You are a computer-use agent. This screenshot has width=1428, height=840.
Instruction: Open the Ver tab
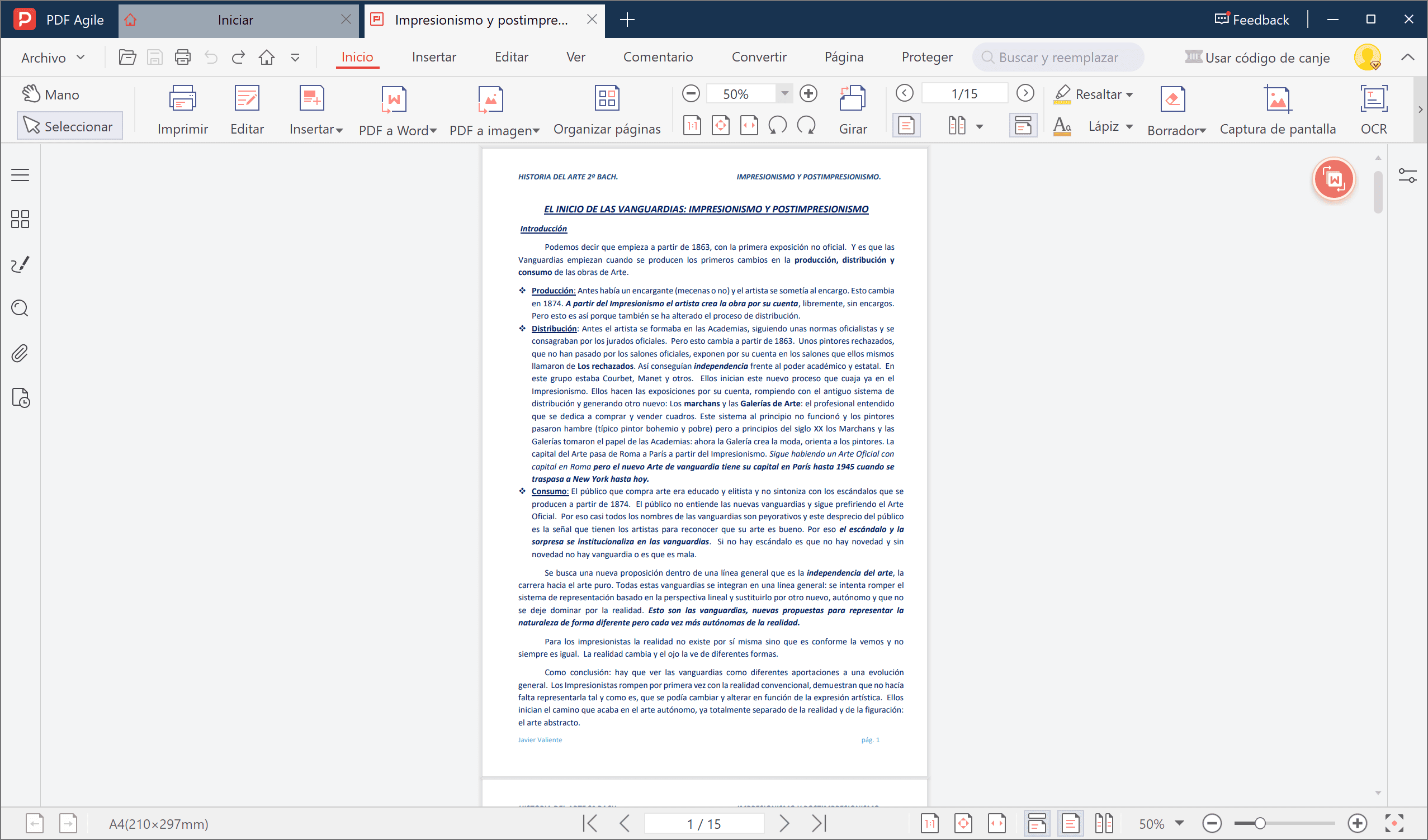pyautogui.click(x=575, y=56)
